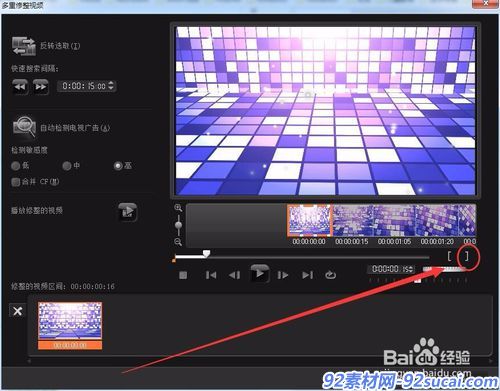Select high detection sensitivity radio
The height and width of the screenshot is (391, 500).
coord(118,166)
